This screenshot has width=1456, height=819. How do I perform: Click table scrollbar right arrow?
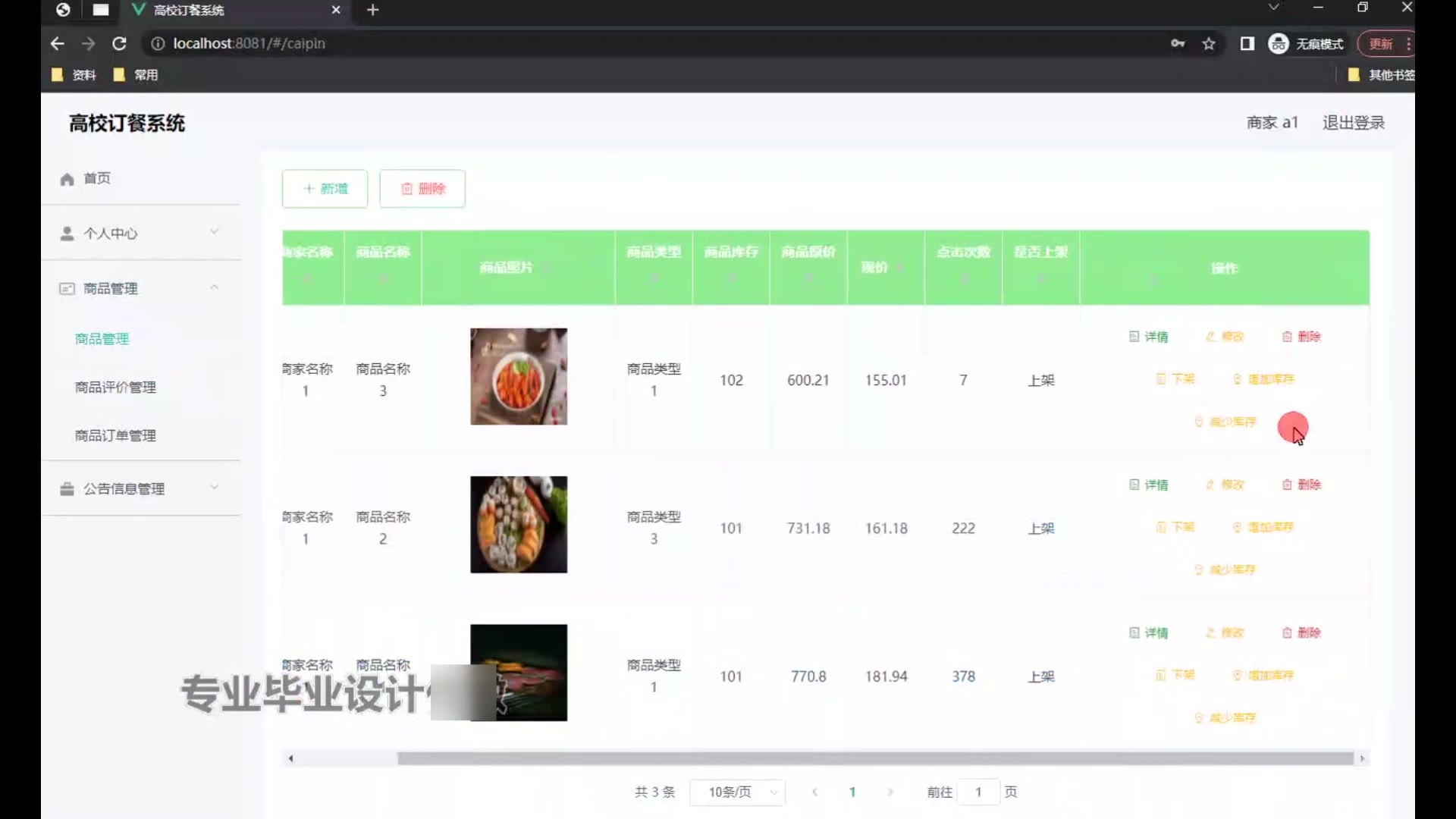coord(1362,758)
